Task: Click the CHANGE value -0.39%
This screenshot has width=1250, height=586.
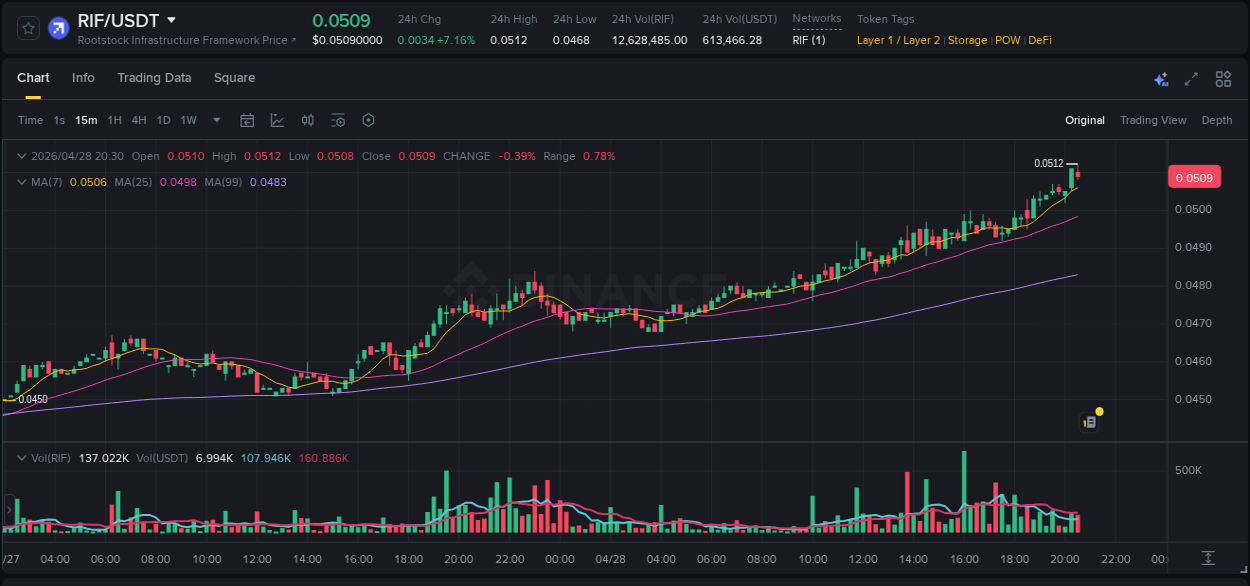Action: tap(517, 156)
